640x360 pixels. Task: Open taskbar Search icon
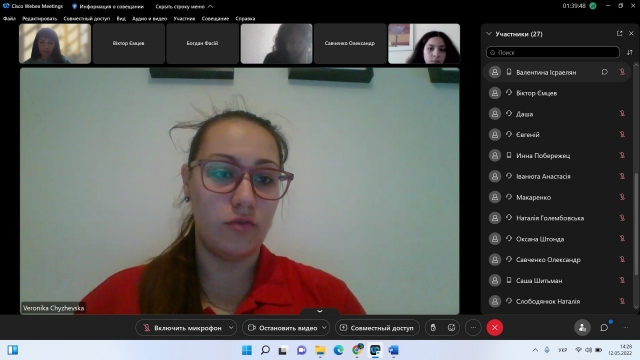pos(265,350)
